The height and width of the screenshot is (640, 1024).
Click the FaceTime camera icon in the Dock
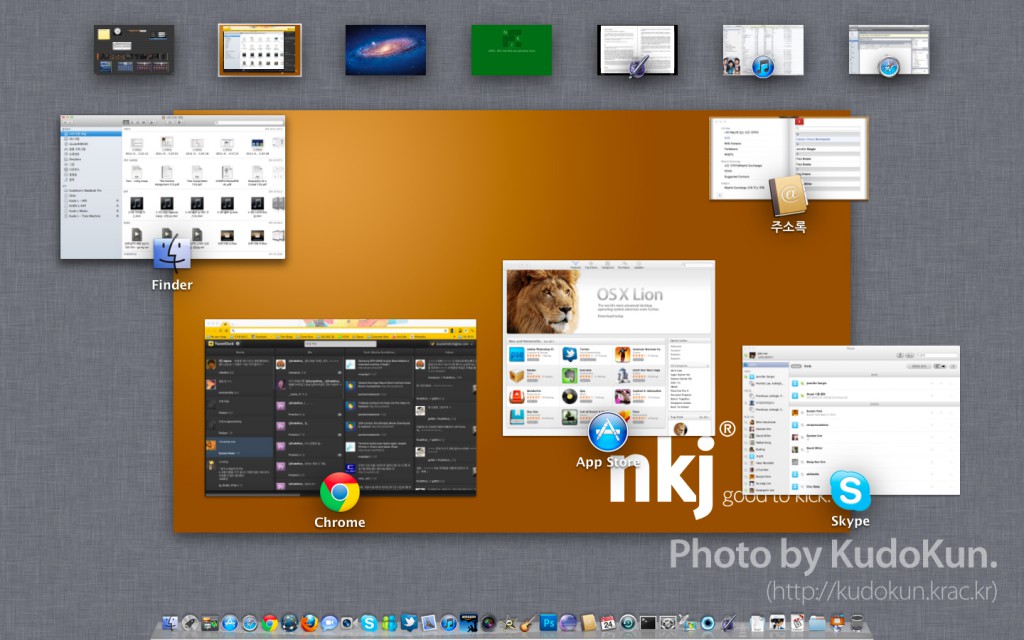coord(349,623)
